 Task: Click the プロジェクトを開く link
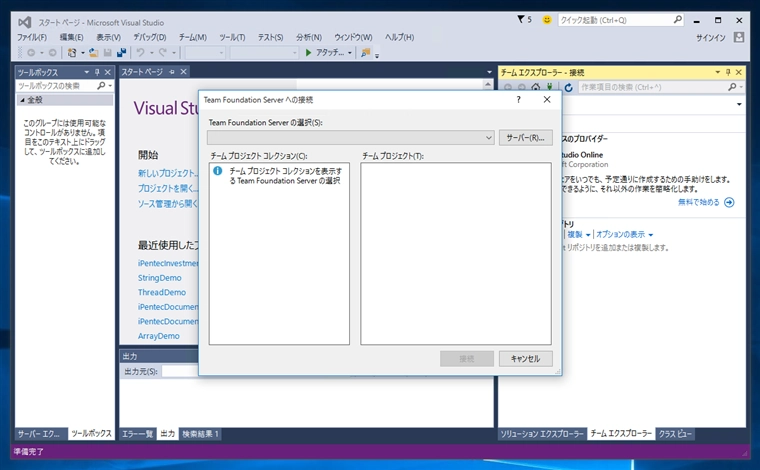click(x=167, y=188)
